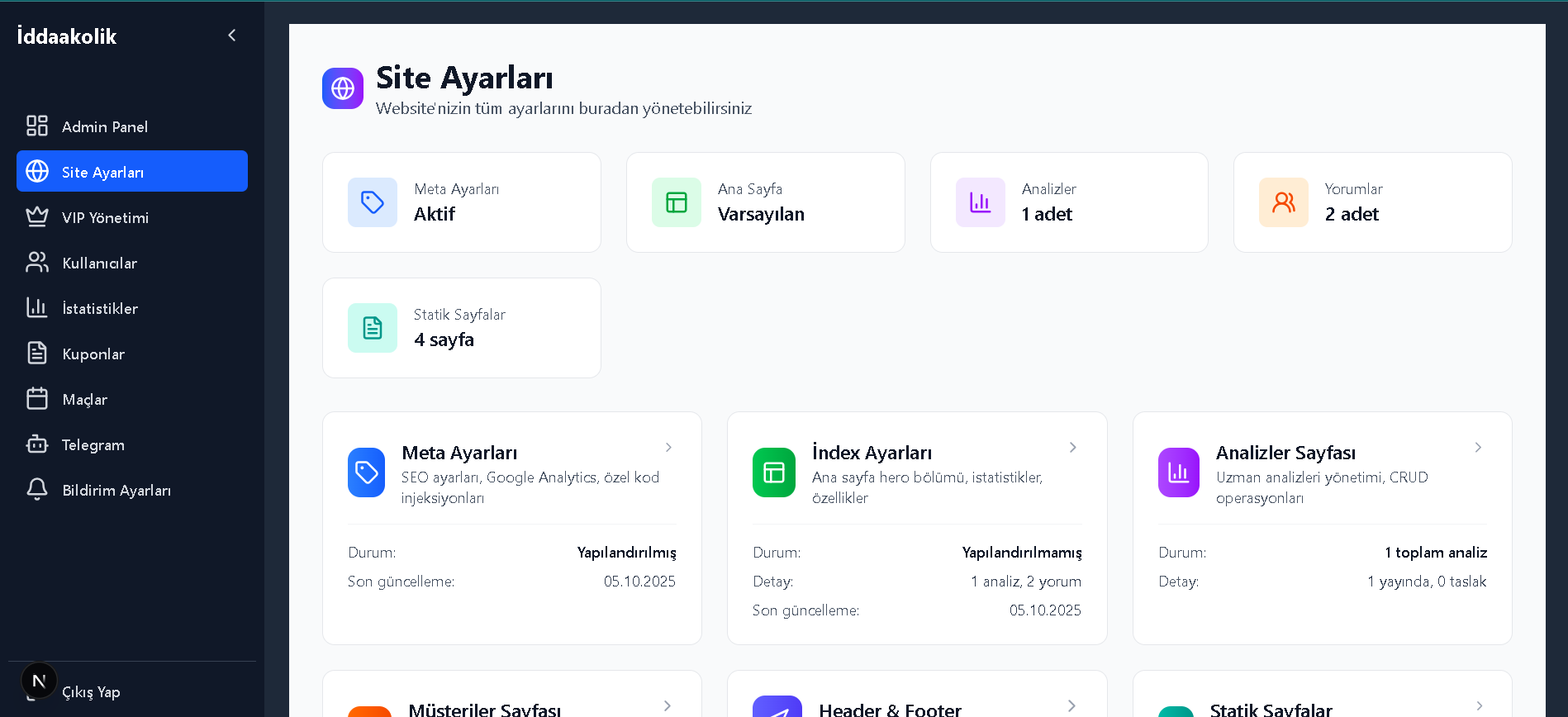This screenshot has height=717, width=1568.
Task: Open the Statik Sayfalar 4 sayfa card
Action: (x=462, y=328)
